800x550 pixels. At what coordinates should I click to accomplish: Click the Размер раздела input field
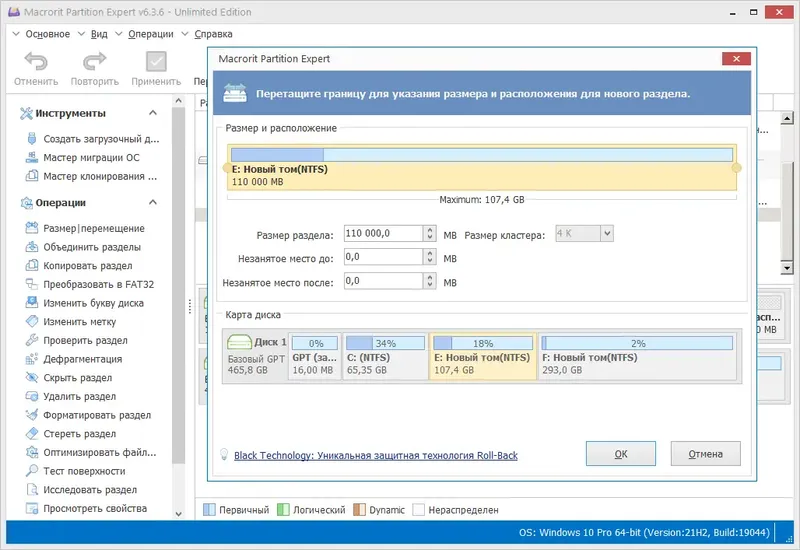point(384,234)
